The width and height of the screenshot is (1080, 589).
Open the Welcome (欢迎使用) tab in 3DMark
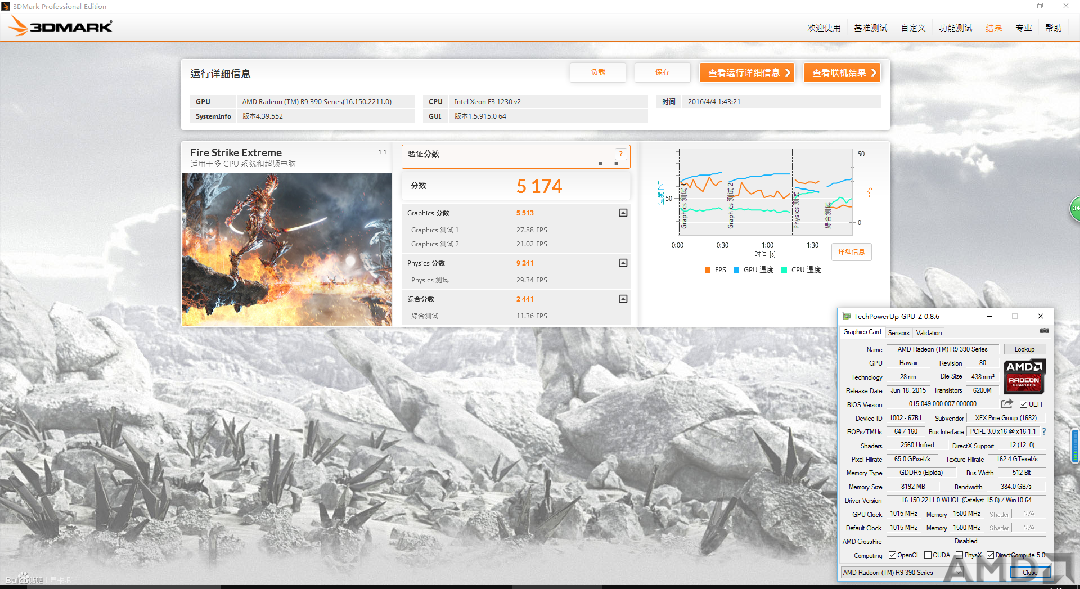click(x=824, y=28)
